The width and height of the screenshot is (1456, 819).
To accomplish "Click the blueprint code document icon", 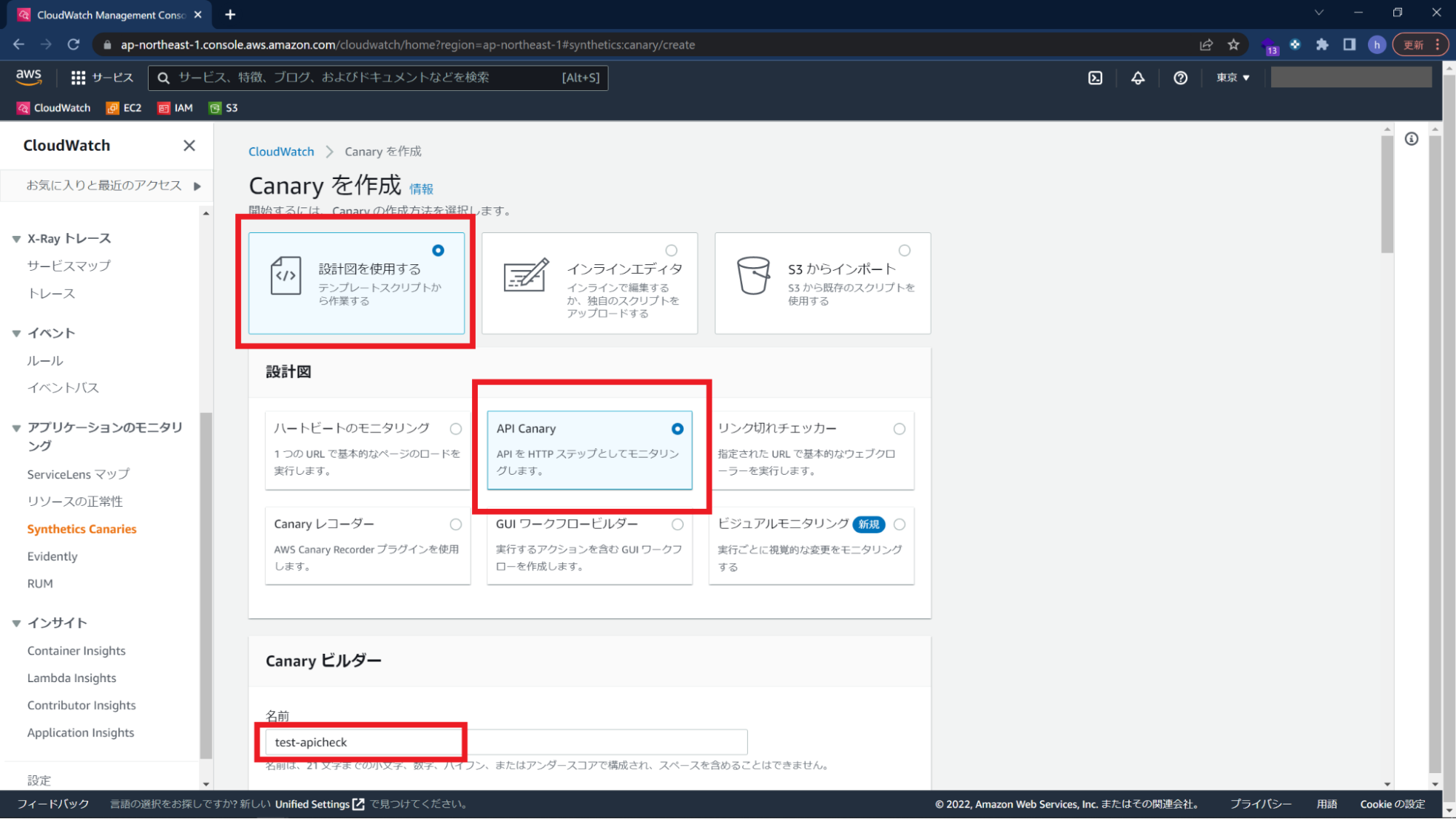I will [286, 275].
